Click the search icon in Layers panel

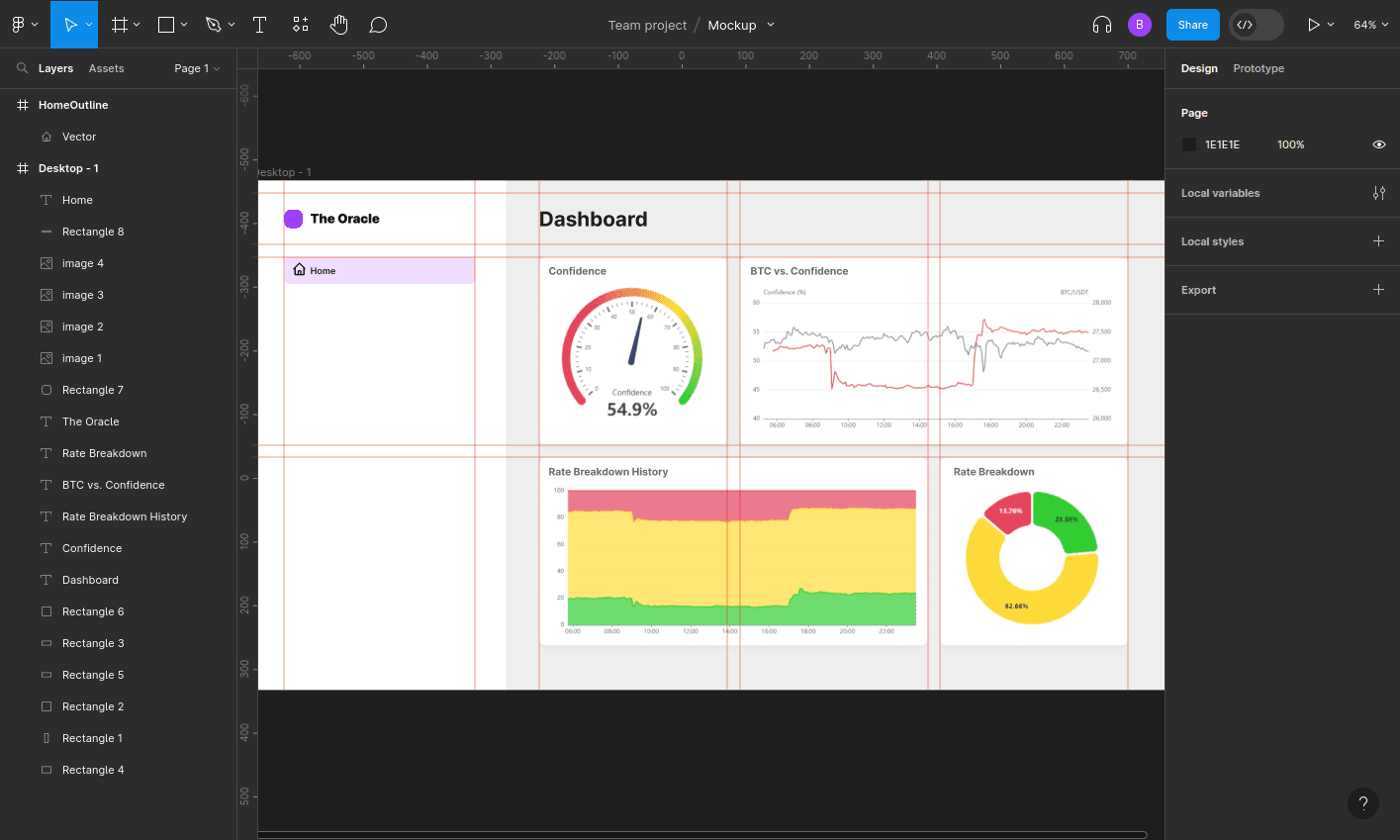(x=22, y=68)
